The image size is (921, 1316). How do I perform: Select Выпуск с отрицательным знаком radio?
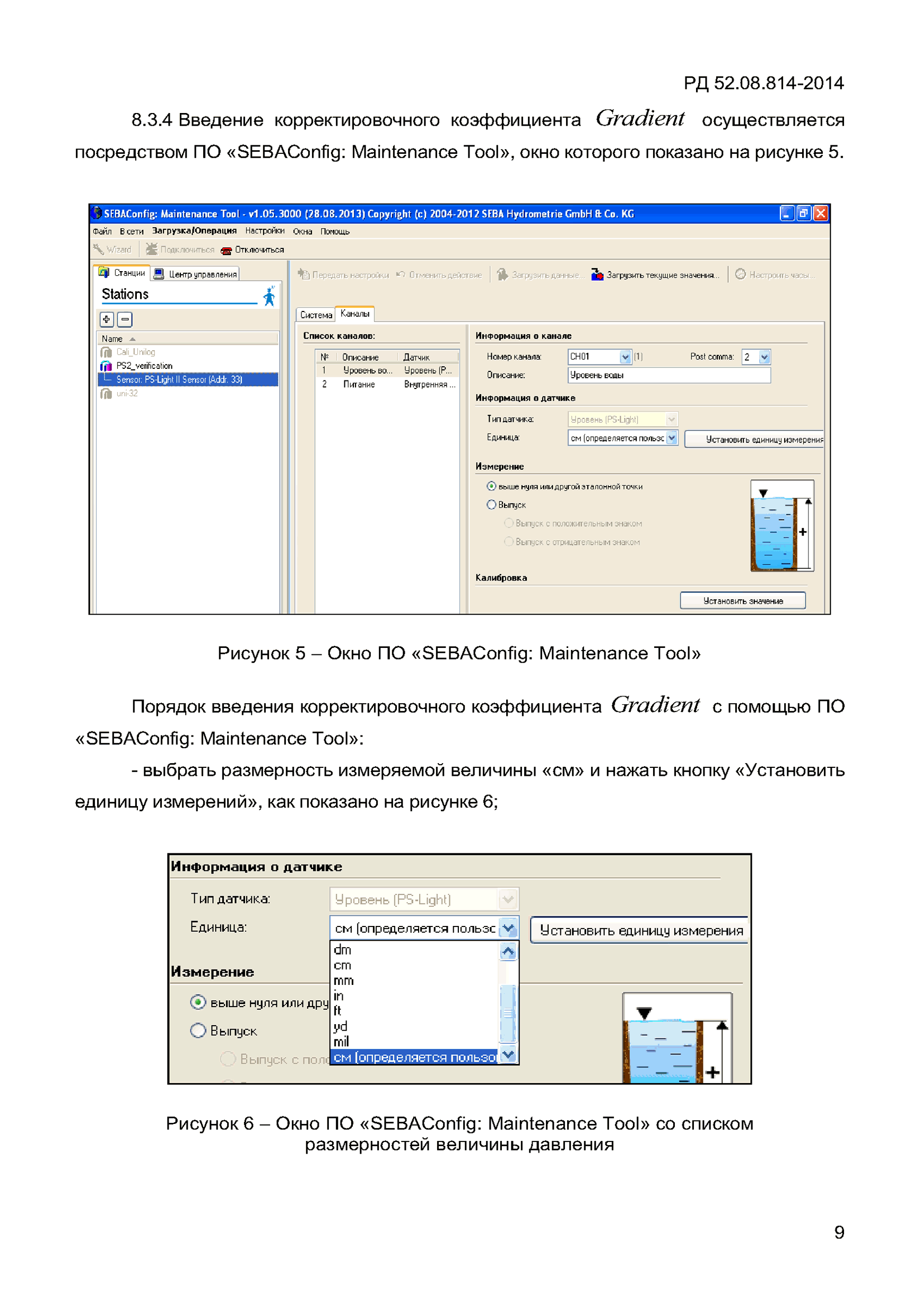[508, 542]
